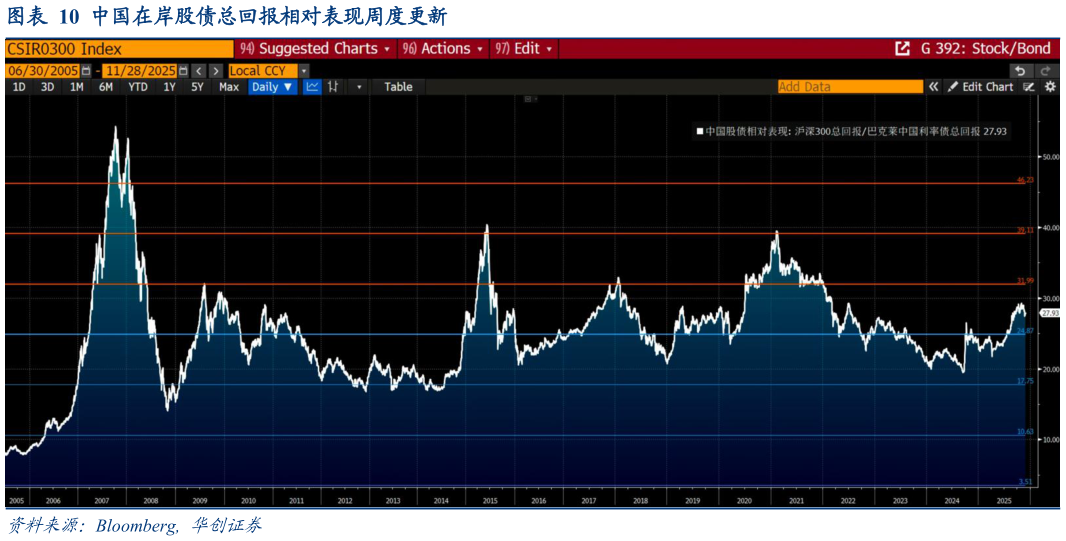This screenshot has width=1066, height=541.
Task: Click the Edit Chart button
Action: click(x=979, y=87)
